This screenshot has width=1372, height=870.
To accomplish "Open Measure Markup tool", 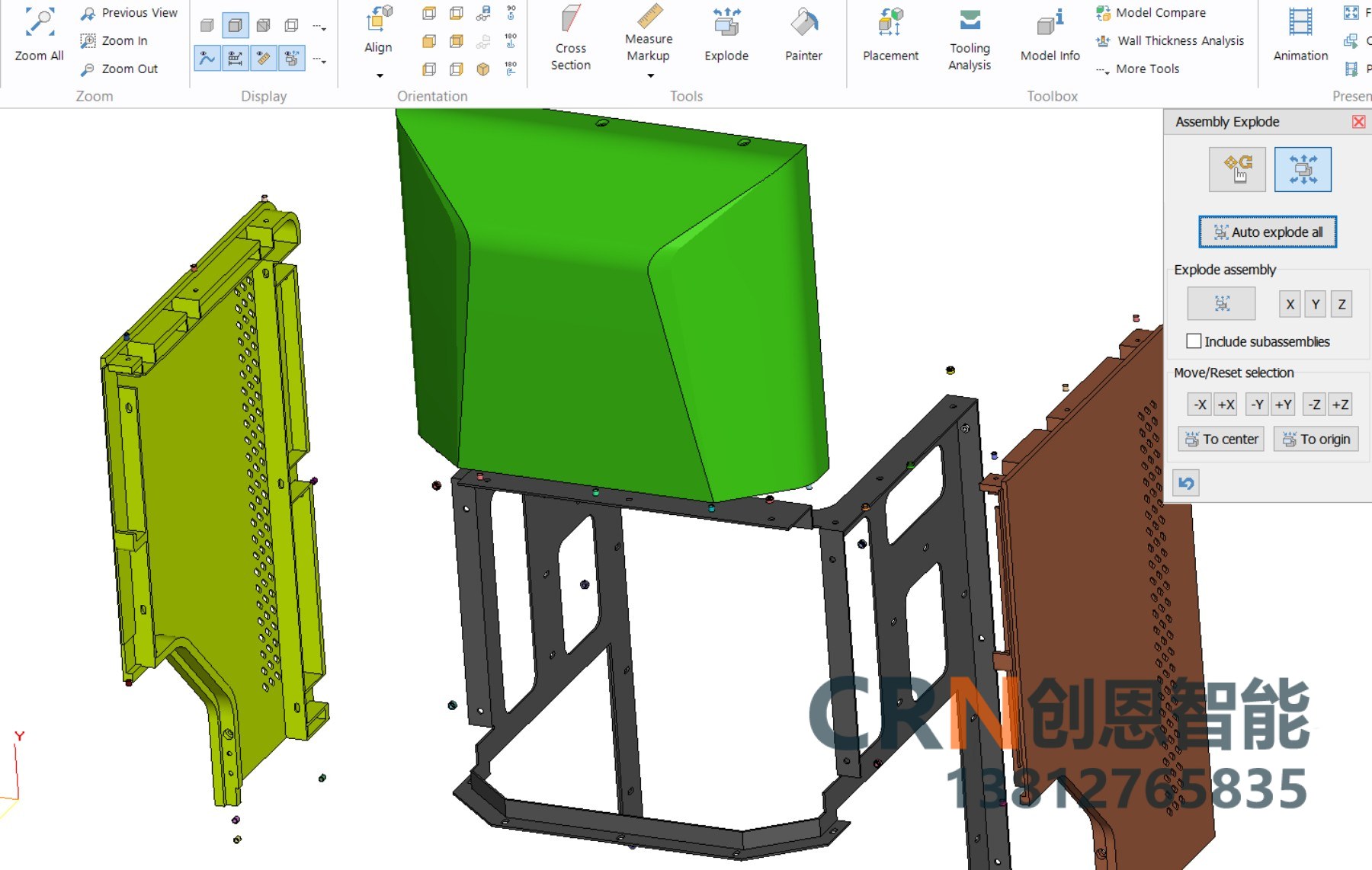I will 649,33.
